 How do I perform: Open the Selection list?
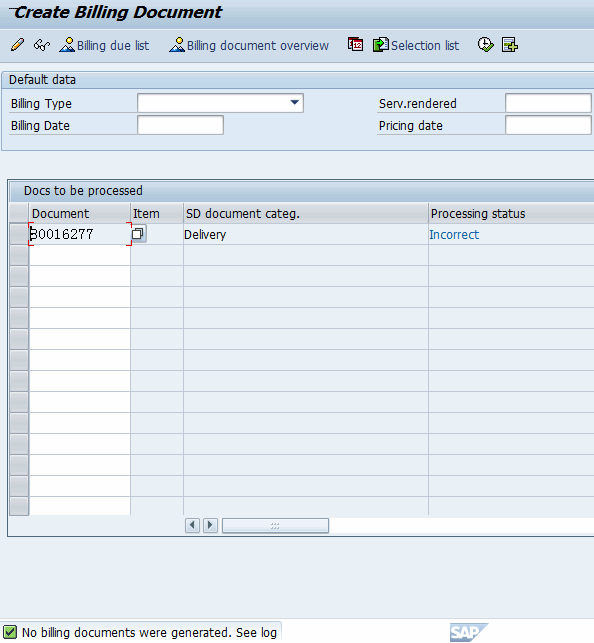416,45
